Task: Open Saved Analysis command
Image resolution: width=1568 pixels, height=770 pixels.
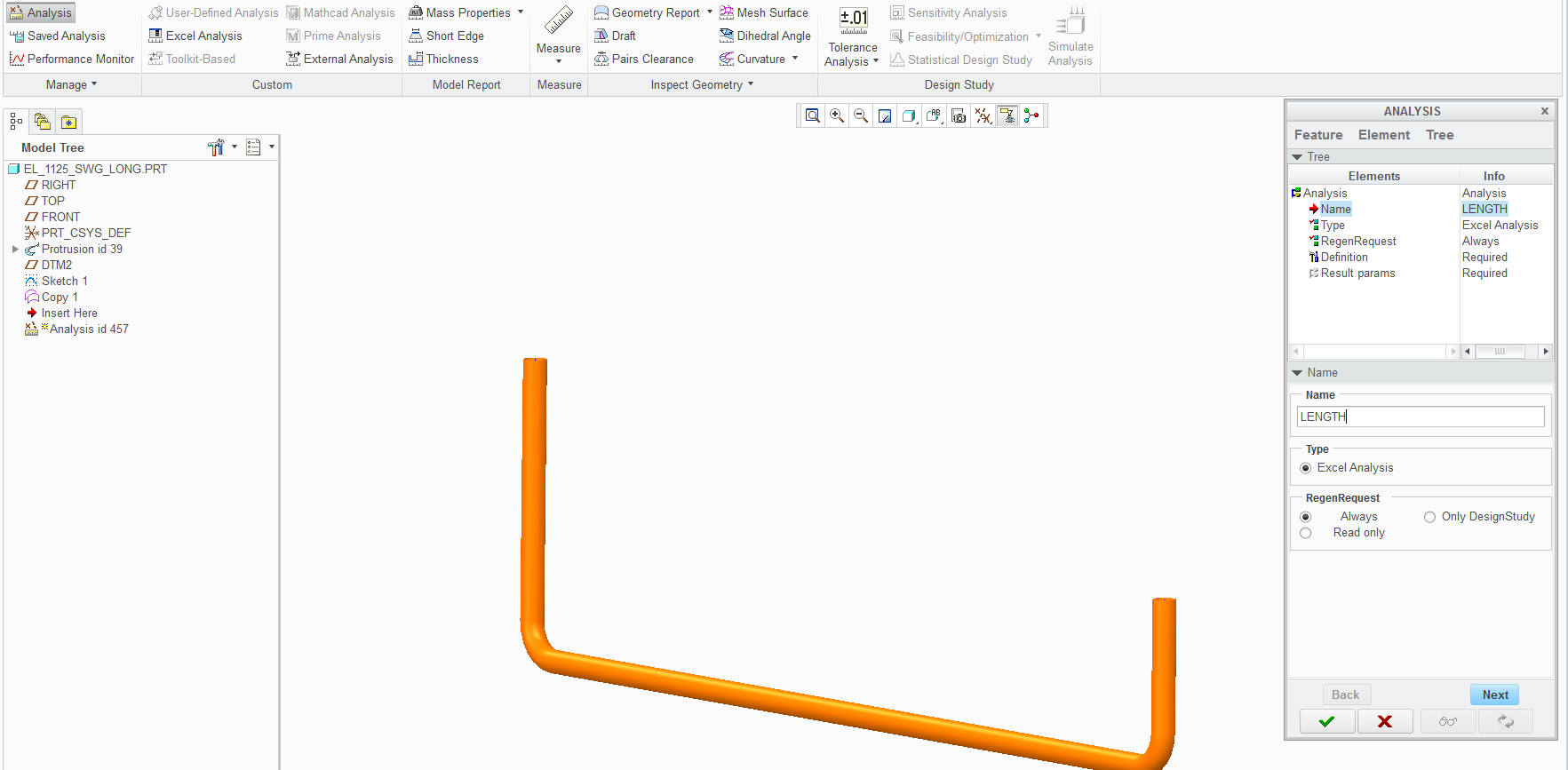Action: click(x=58, y=36)
